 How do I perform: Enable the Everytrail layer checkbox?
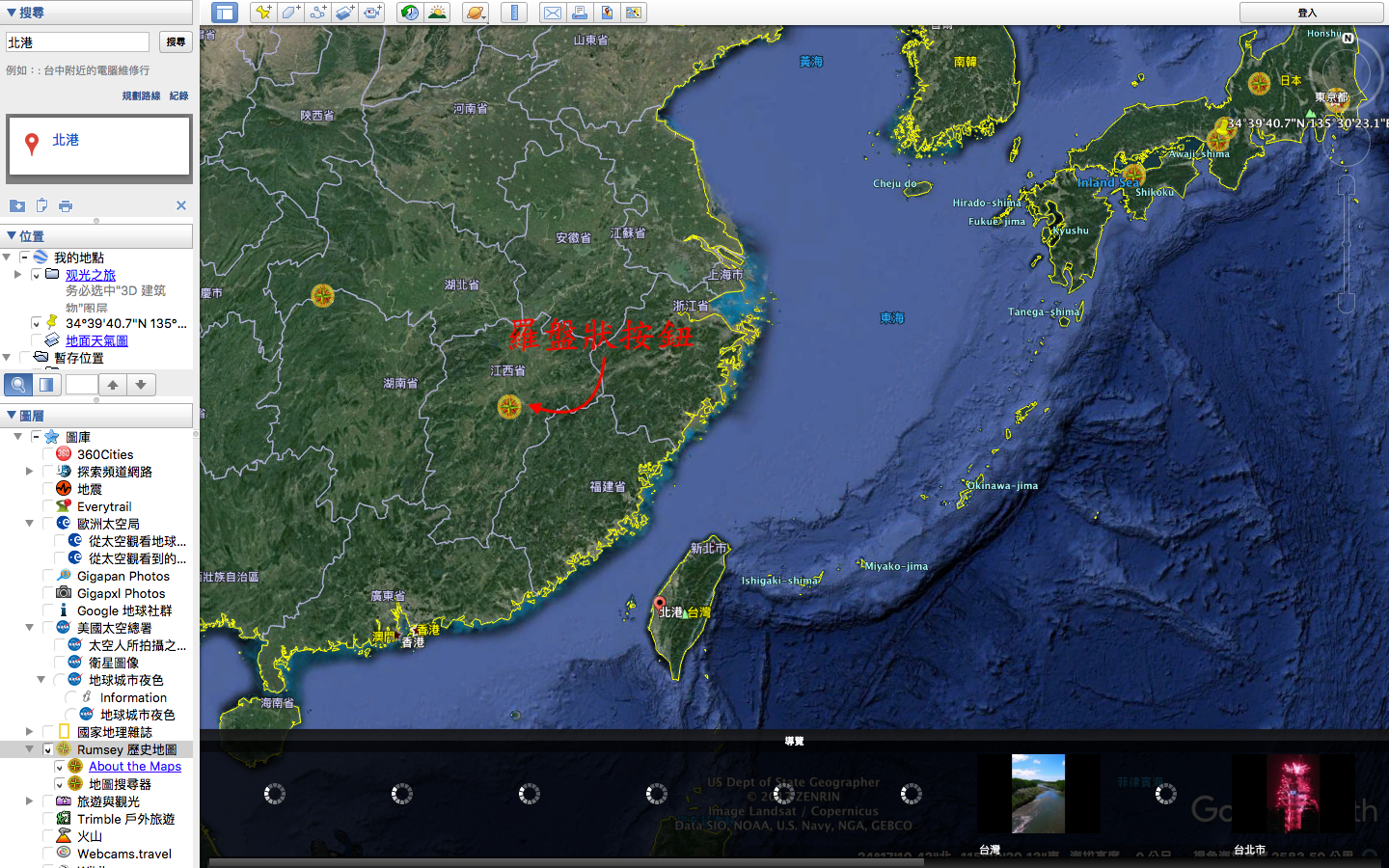tap(48, 506)
